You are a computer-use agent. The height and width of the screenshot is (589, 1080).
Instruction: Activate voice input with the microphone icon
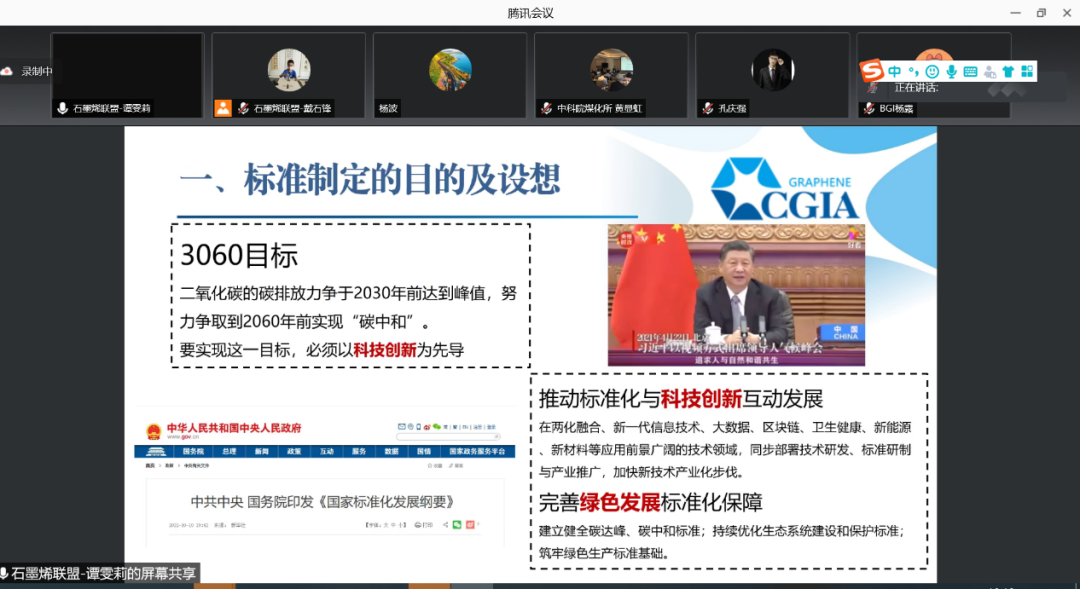pyautogui.click(x=952, y=70)
